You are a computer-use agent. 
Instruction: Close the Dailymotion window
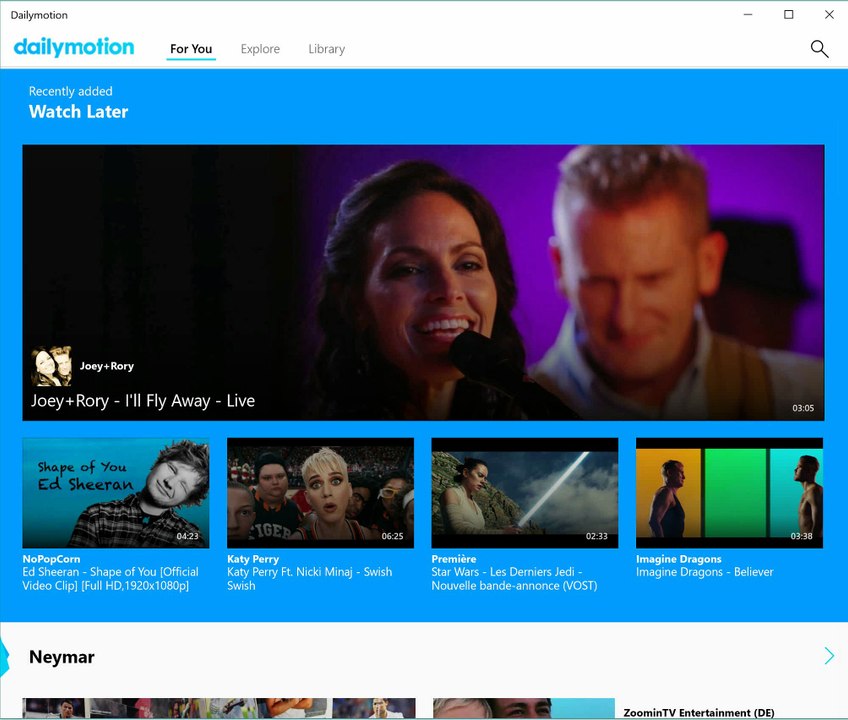pyautogui.click(x=829, y=15)
